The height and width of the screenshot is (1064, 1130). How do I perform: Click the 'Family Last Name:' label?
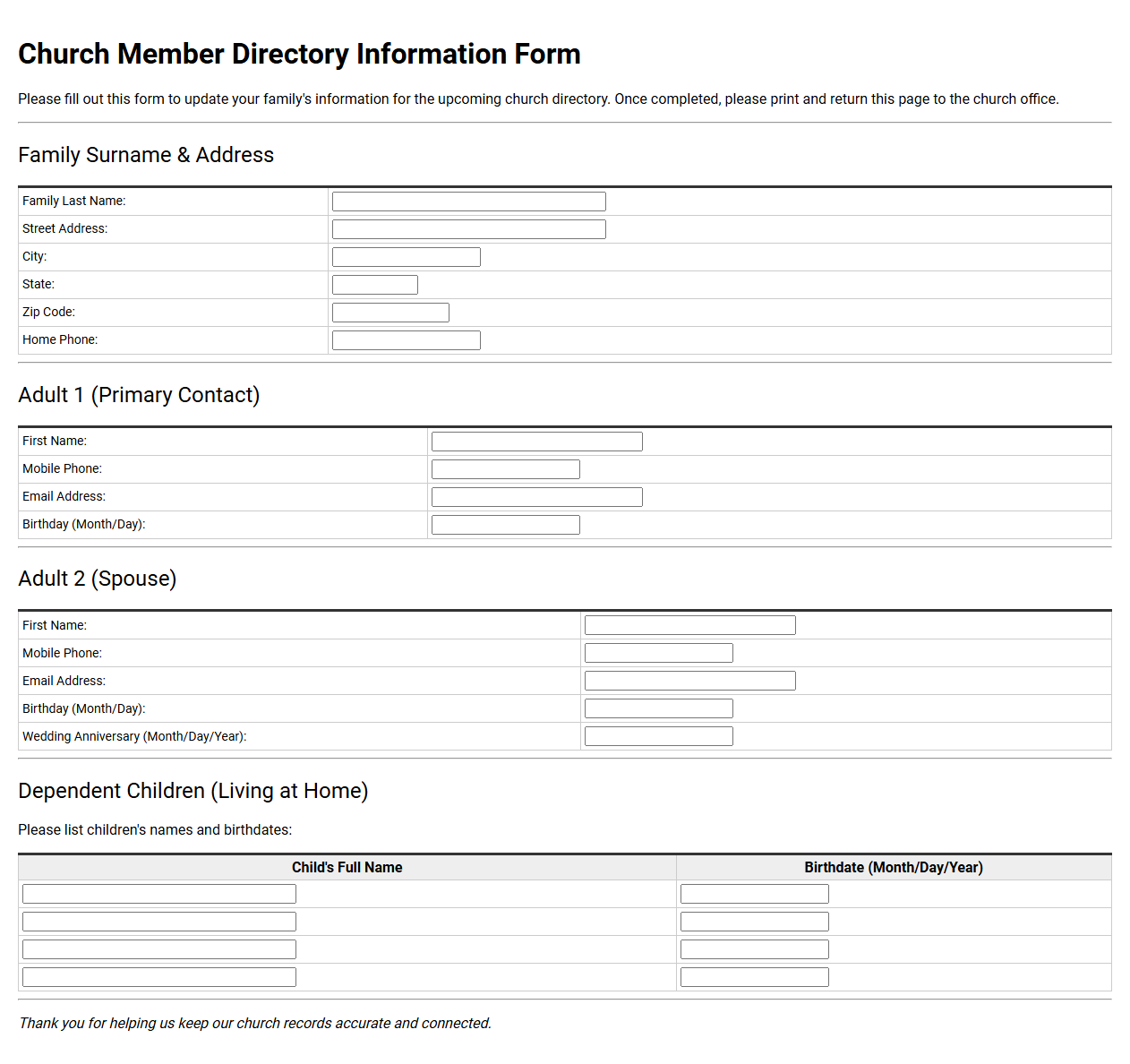pyautogui.click(x=74, y=201)
